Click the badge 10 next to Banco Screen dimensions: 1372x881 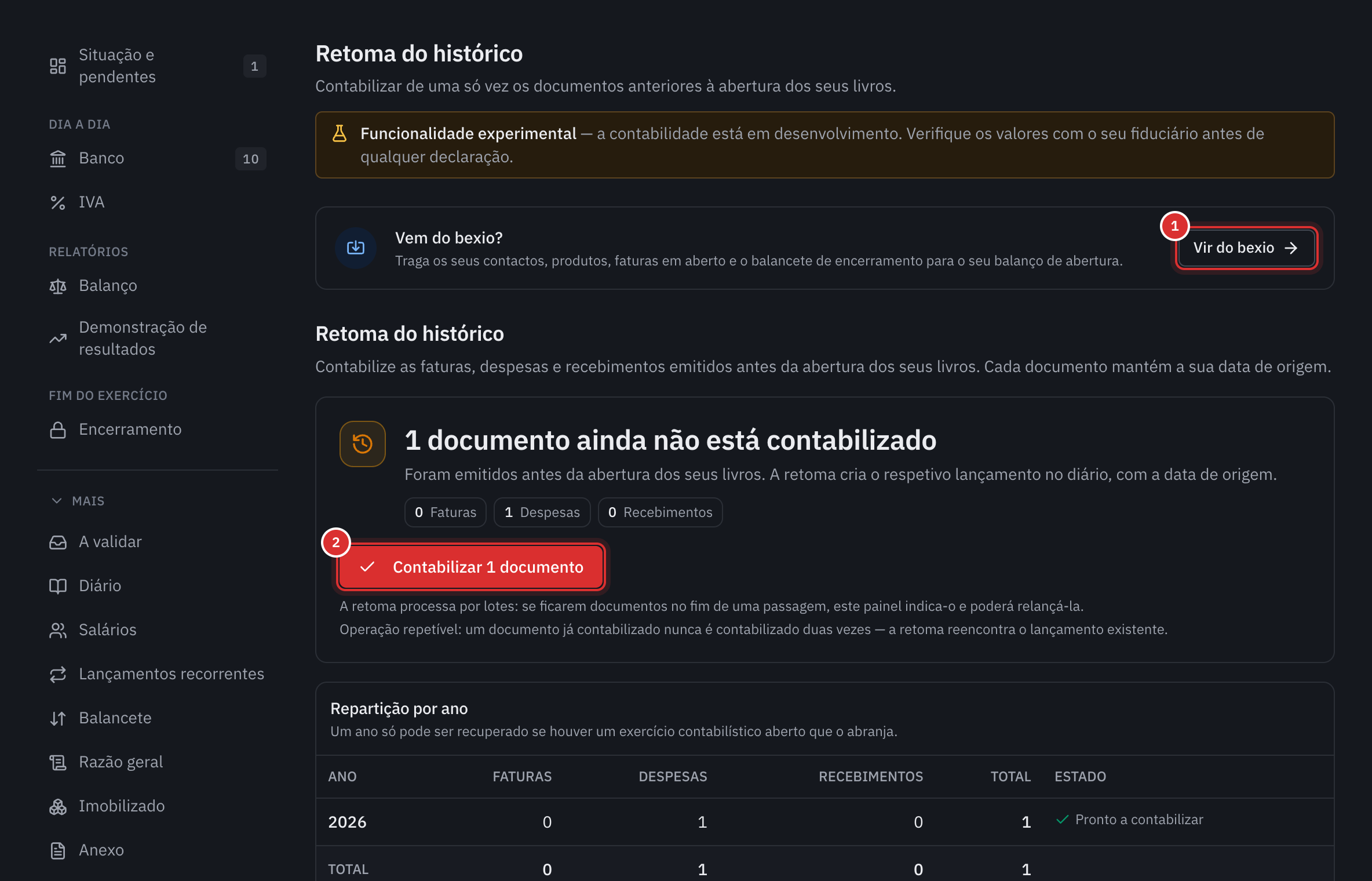[251, 159]
